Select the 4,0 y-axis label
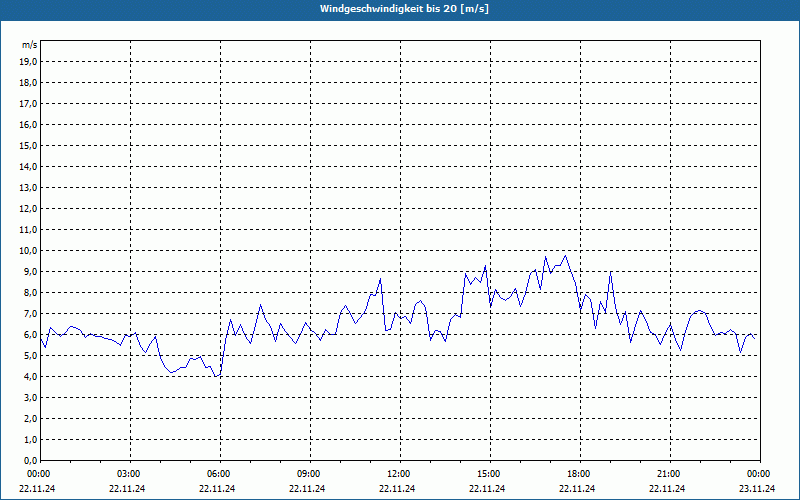 coord(30,377)
